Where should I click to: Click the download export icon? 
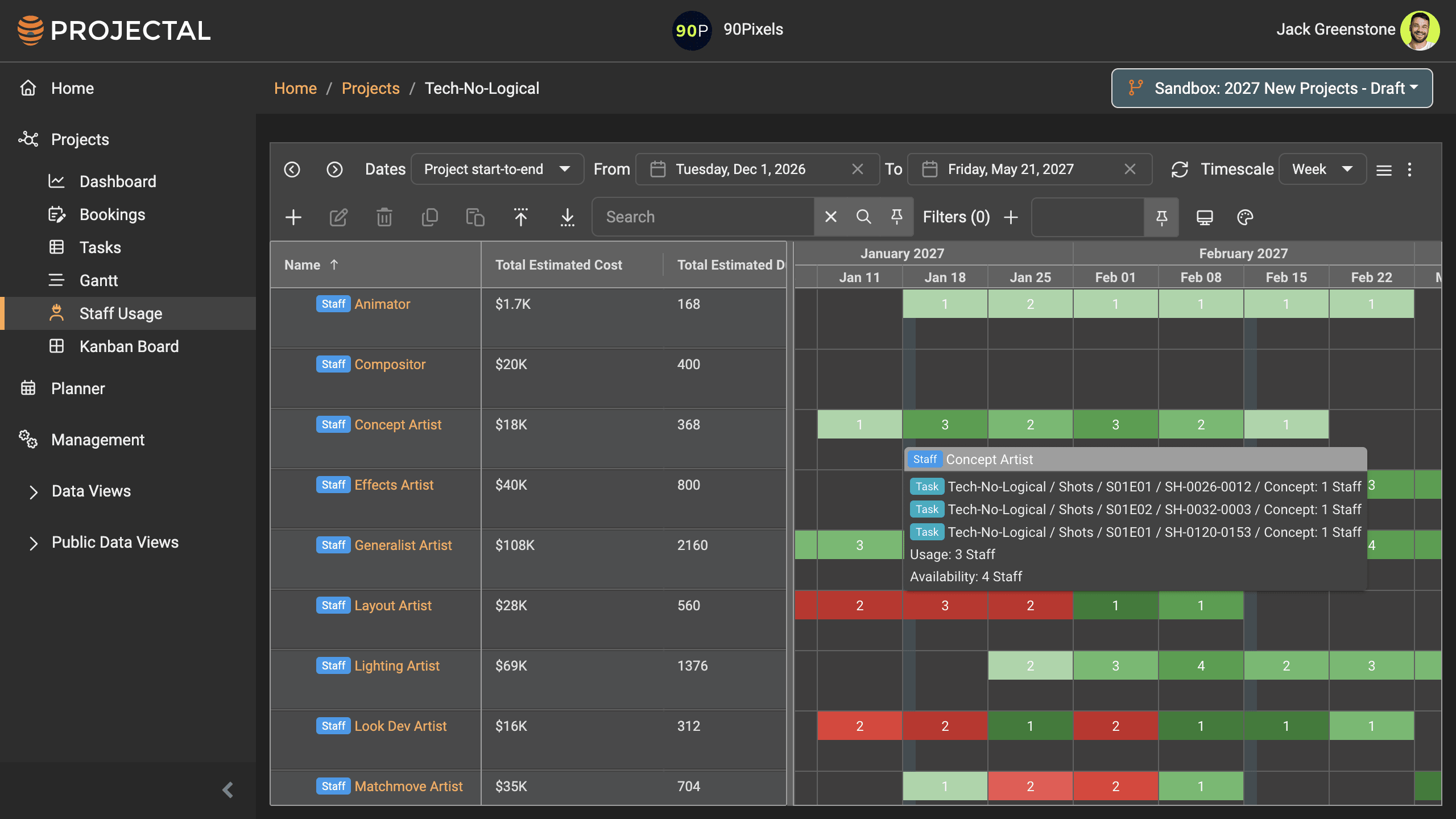tap(568, 217)
